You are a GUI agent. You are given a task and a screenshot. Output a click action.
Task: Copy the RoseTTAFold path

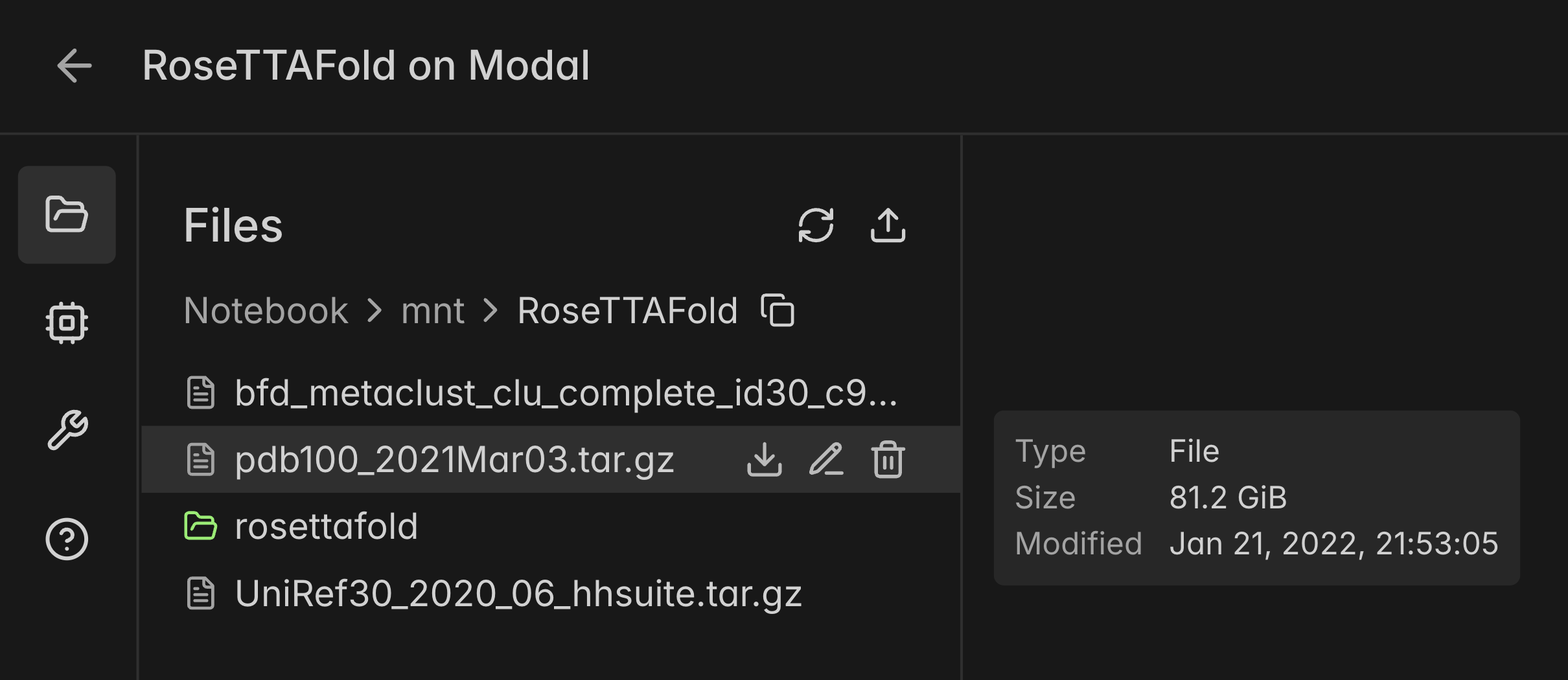pyautogui.click(x=778, y=310)
